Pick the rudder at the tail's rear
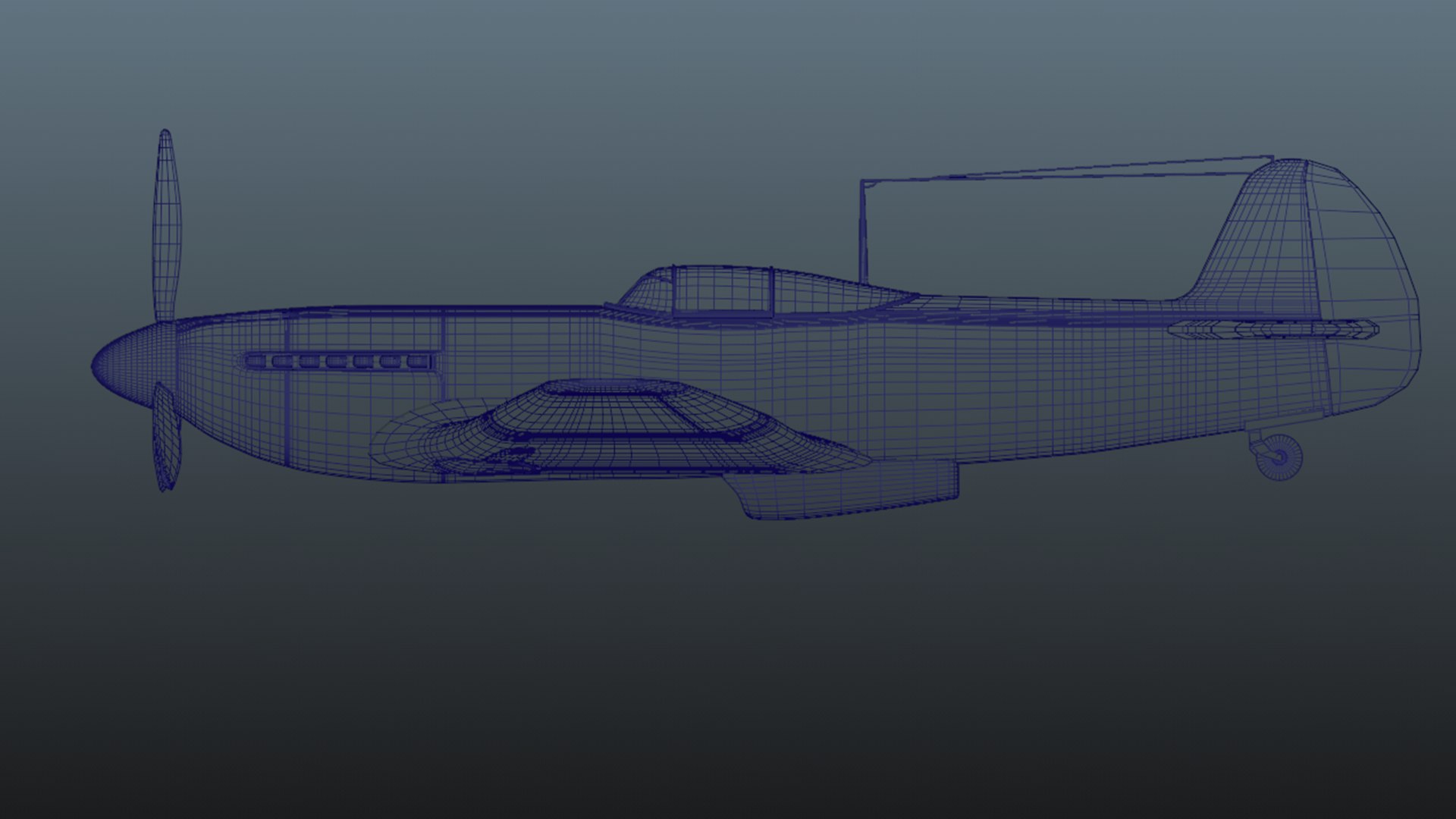This screenshot has width=1456, height=819. pos(1363,288)
